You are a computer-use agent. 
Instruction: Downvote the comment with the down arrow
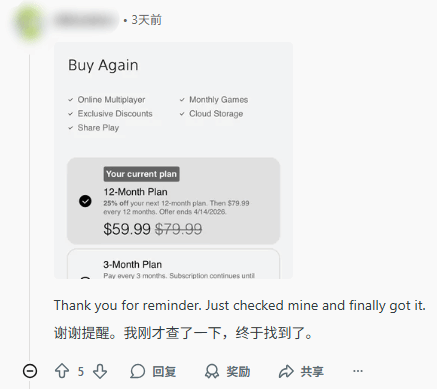(x=100, y=371)
